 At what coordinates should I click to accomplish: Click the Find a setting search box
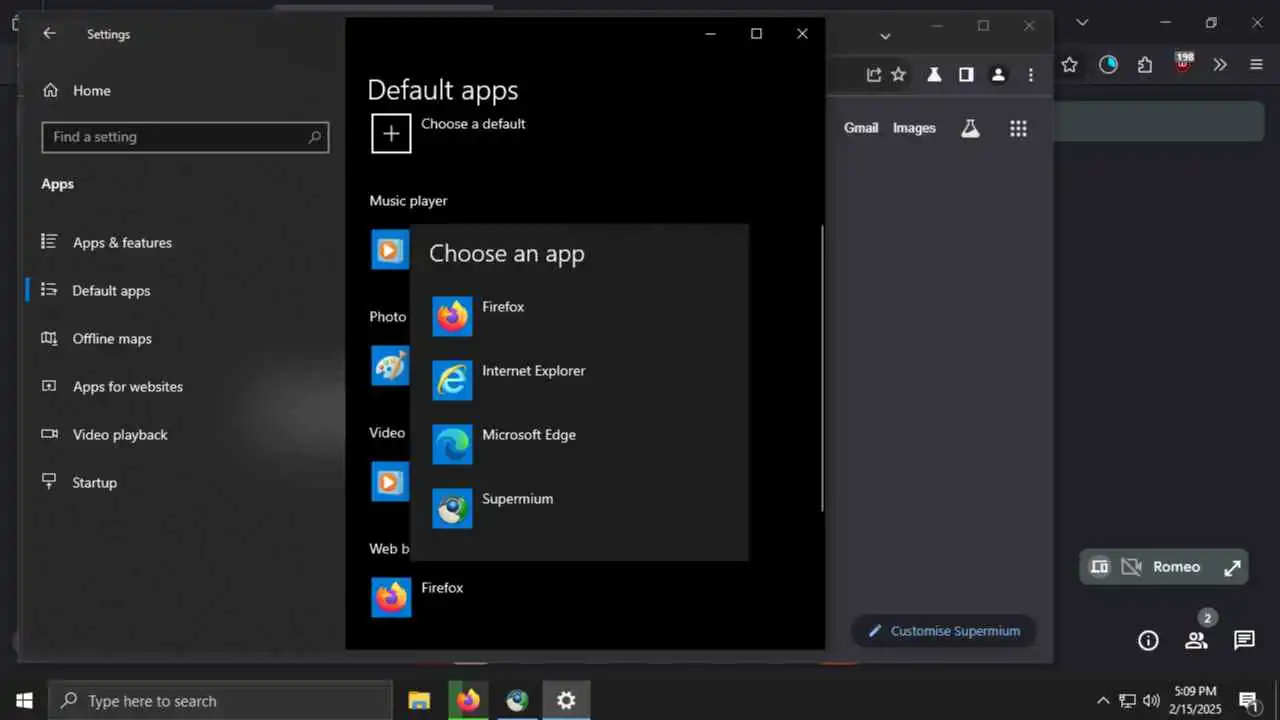click(185, 137)
